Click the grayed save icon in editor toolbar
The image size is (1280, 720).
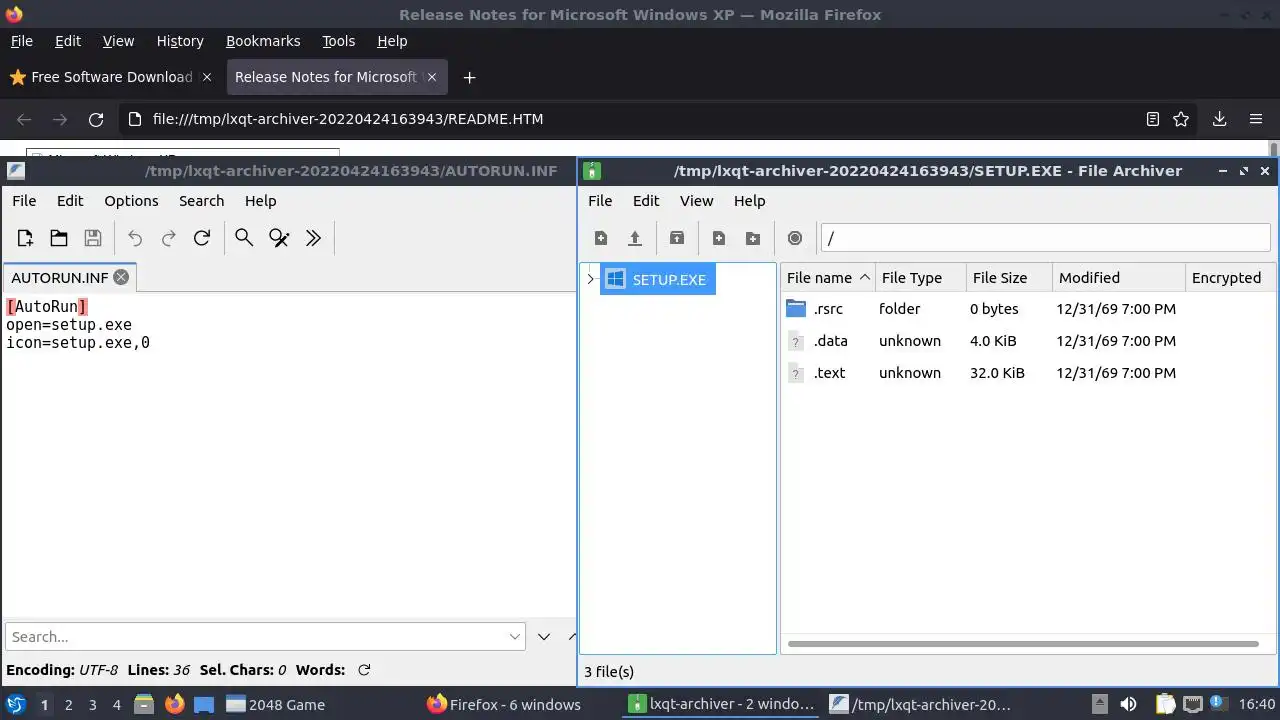tap(93, 238)
